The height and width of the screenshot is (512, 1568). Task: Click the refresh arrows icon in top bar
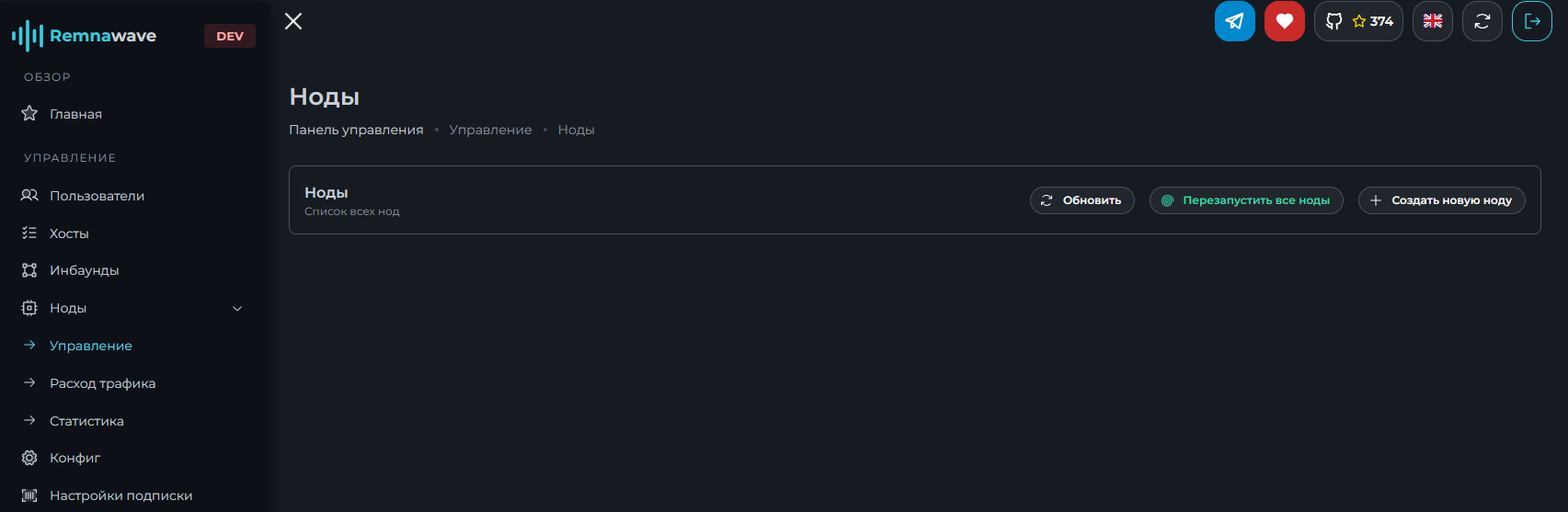coord(1482,21)
